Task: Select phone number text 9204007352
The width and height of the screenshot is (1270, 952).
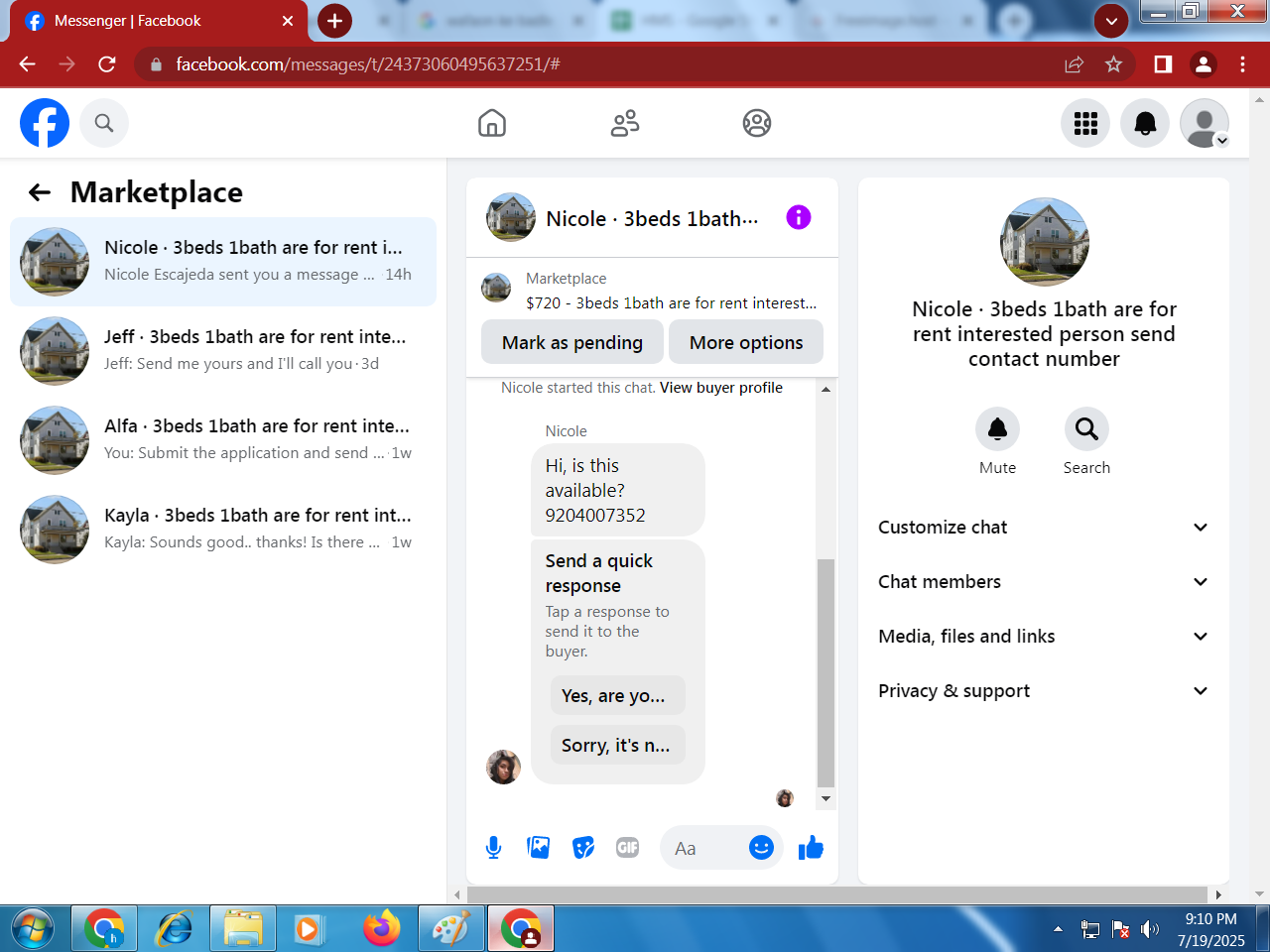Action: pos(595,515)
